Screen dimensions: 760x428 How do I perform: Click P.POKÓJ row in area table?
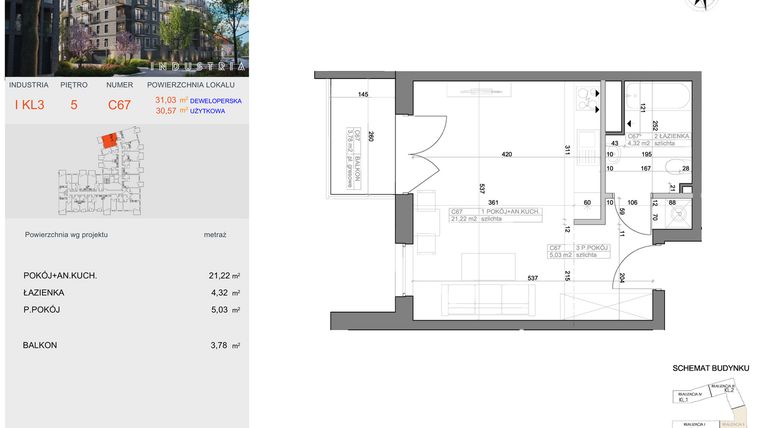[x=132, y=310]
